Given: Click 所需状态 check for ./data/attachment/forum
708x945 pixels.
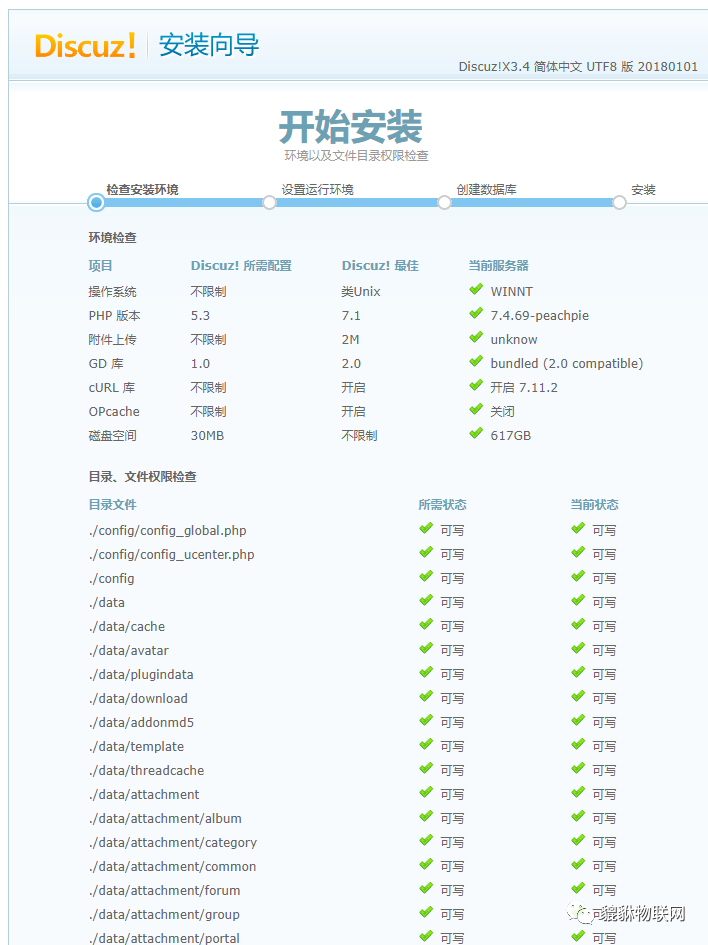Looking at the screenshot, I should (426, 888).
